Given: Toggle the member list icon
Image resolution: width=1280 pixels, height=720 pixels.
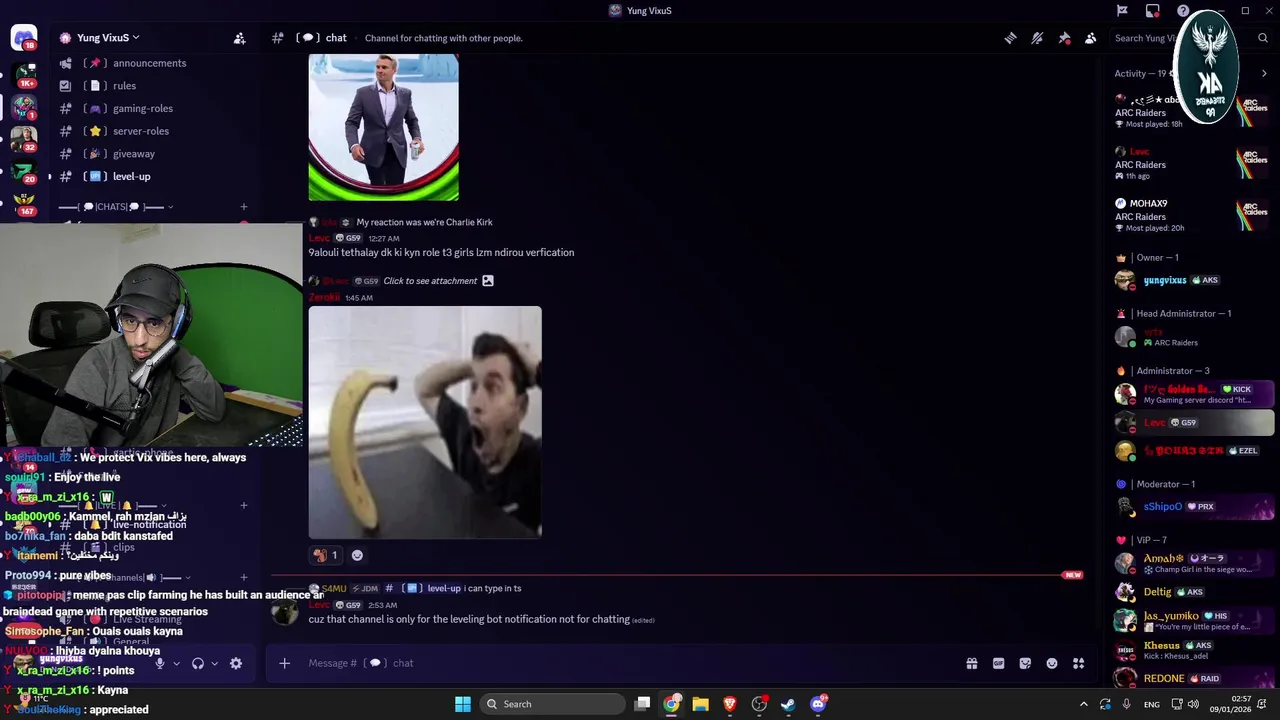Looking at the screenshot, I should [x=1090, y=38].
